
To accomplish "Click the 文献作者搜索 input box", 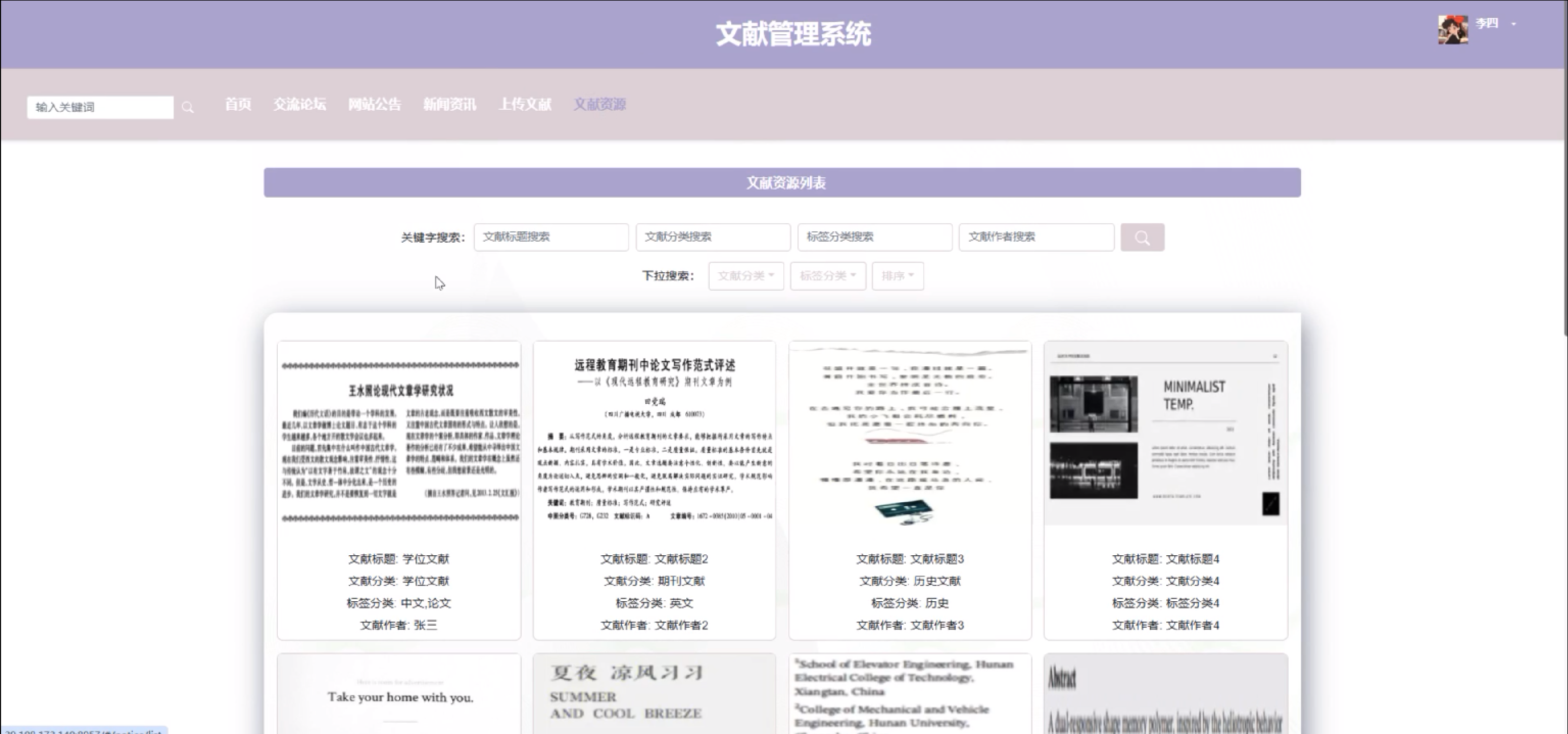I will (x=1036, y=237).
